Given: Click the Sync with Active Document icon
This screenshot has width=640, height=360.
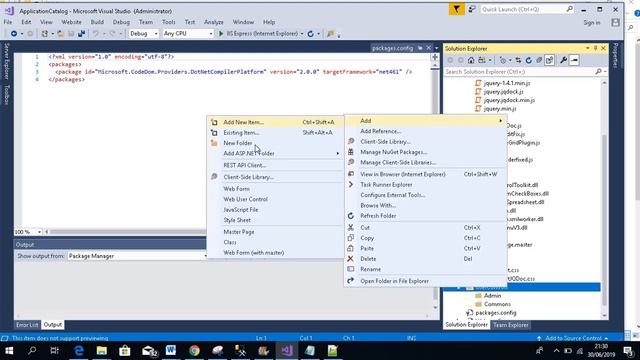Looking at the screenshot, I should click(x=518, y=60).
